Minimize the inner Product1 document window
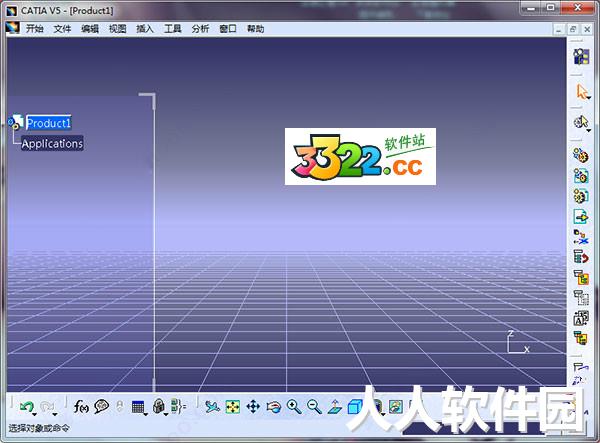 point(559,29)
